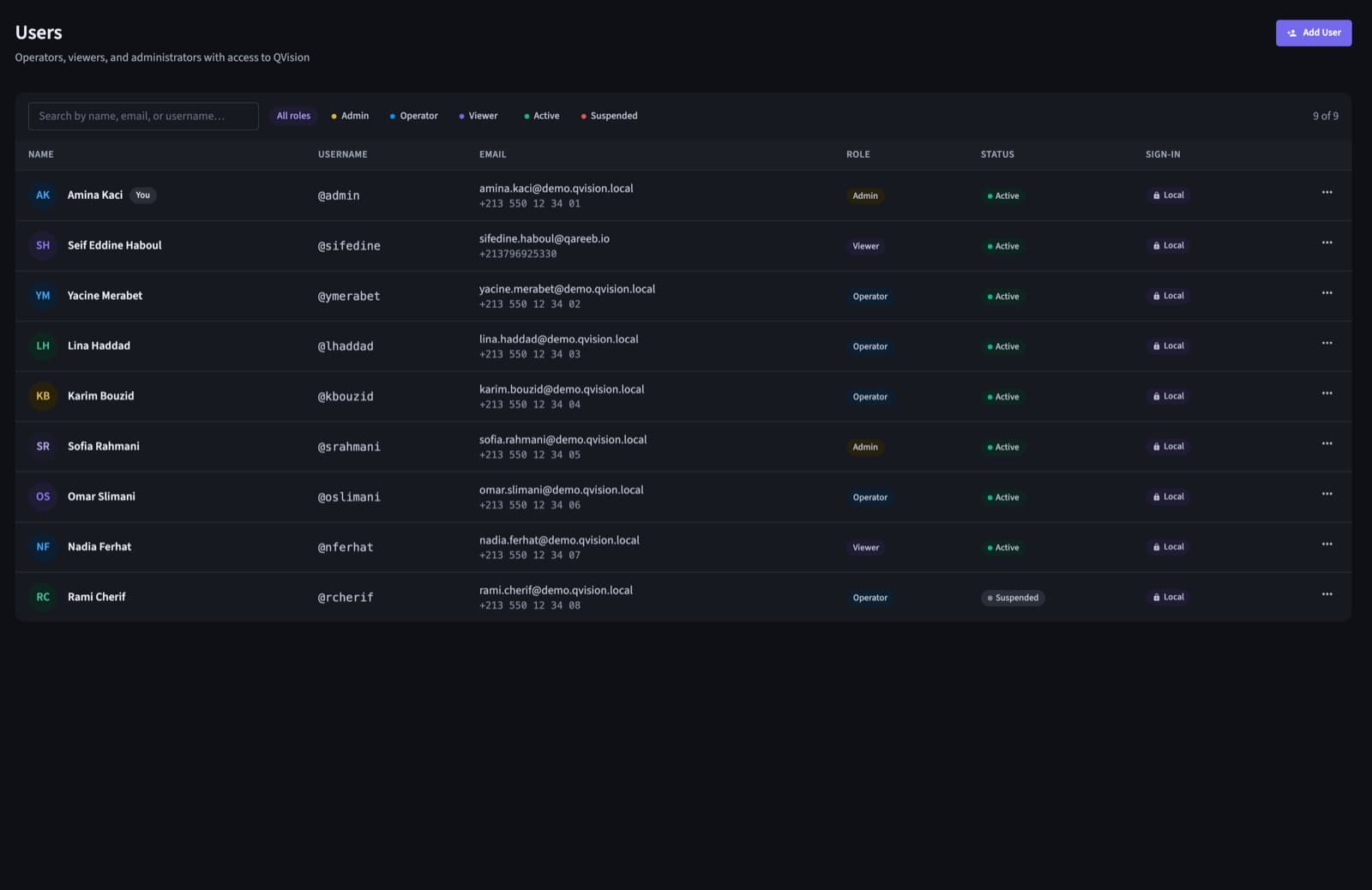
Task: Open actions menu for Lina Haddad
Action: [1327, 343]
